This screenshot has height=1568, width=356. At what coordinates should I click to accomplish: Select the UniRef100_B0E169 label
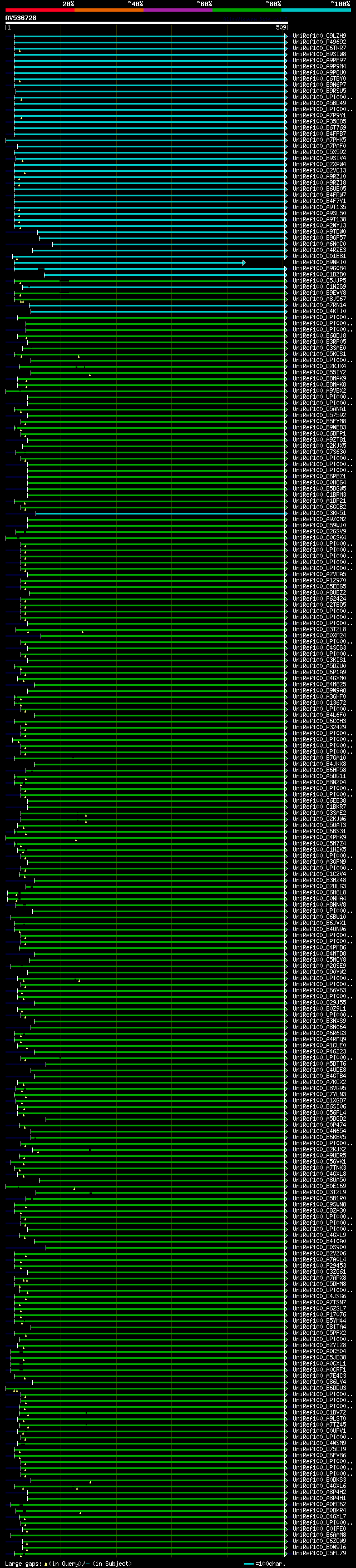[319, 1186]
